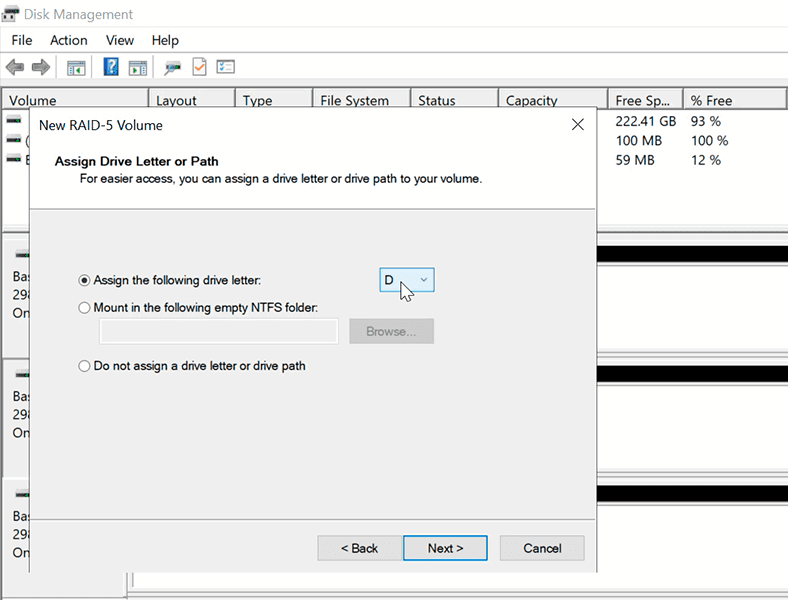The image size is (788, 600).
Task: Click the NTFS folder path field
Action: pyautogui.click(x=219, y=331)
